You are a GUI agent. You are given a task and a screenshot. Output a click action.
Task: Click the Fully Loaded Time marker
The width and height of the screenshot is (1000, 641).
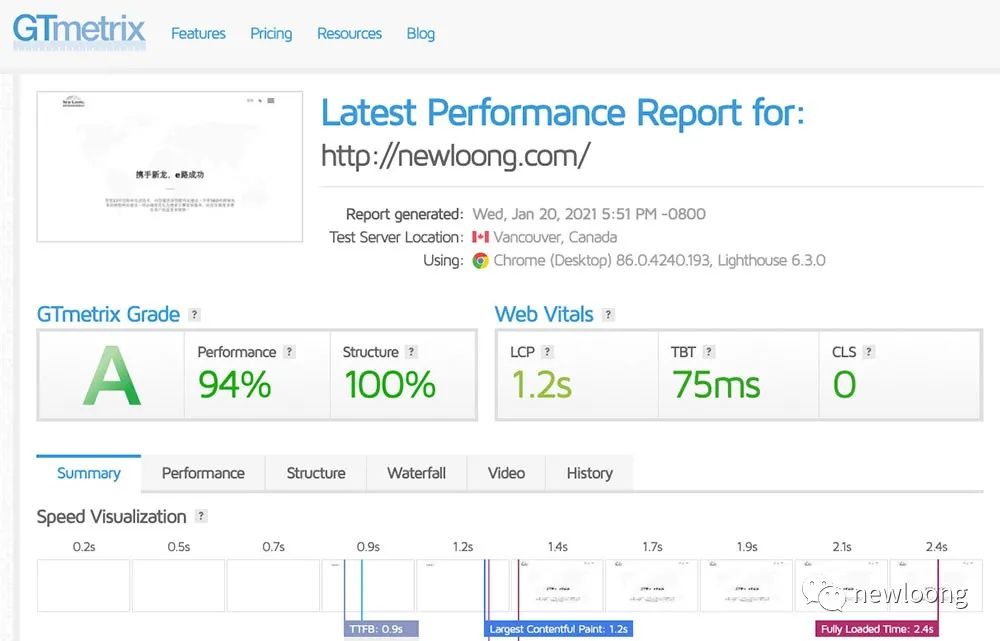[877, 629]
